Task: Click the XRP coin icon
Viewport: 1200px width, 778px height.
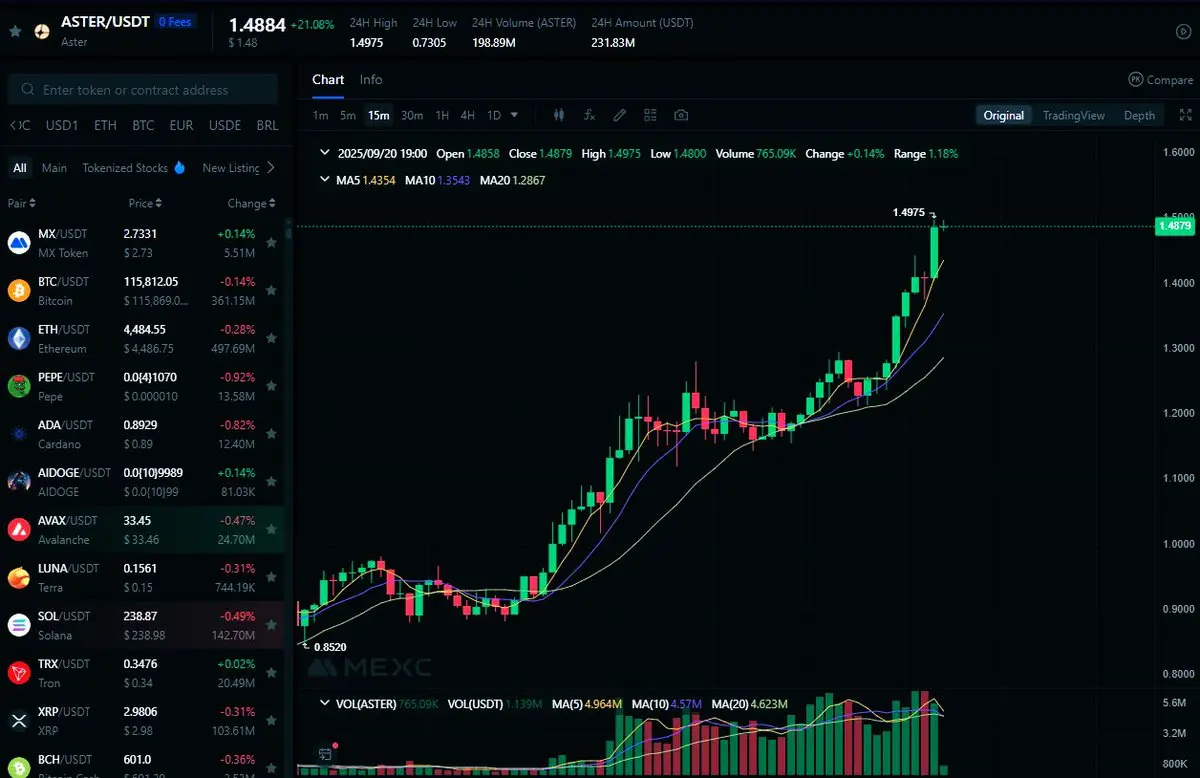Action: point(19,720)
